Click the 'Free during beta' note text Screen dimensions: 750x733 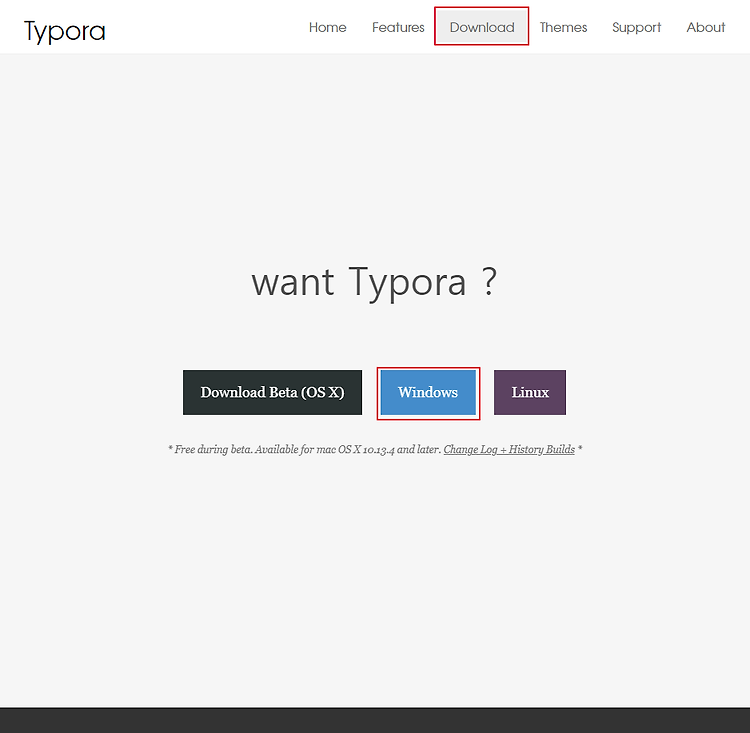pyautogui.click(x=375, y=449)
